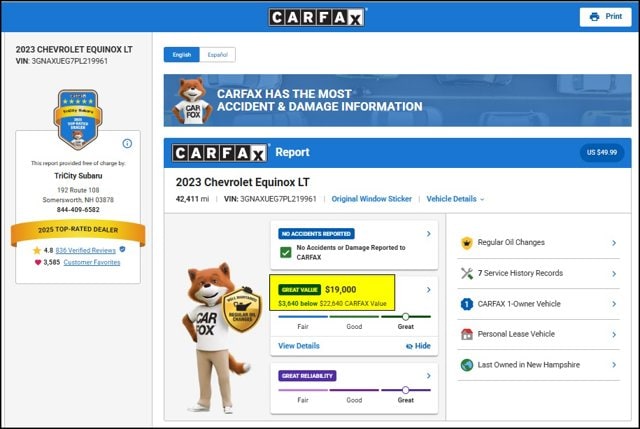640x429 pixels.
Task: Click the 192 Route 108 address line
Action: (78, 190)
